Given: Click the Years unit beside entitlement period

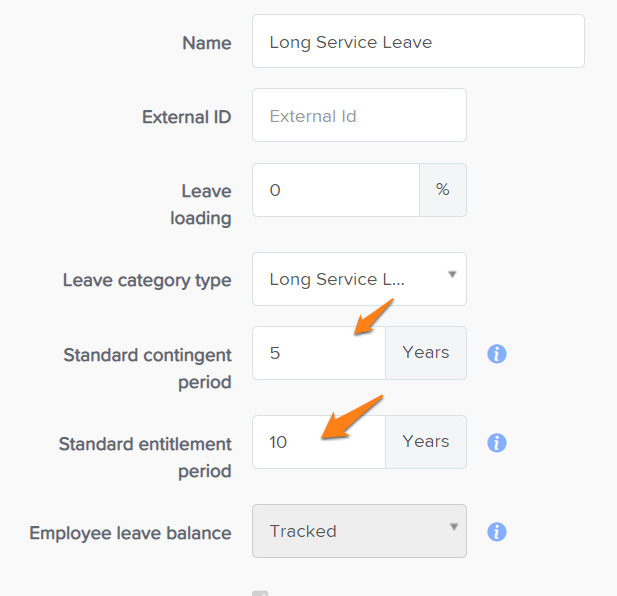Looking at the screenshot, I should pyautogui.click(x=426, y=442).
